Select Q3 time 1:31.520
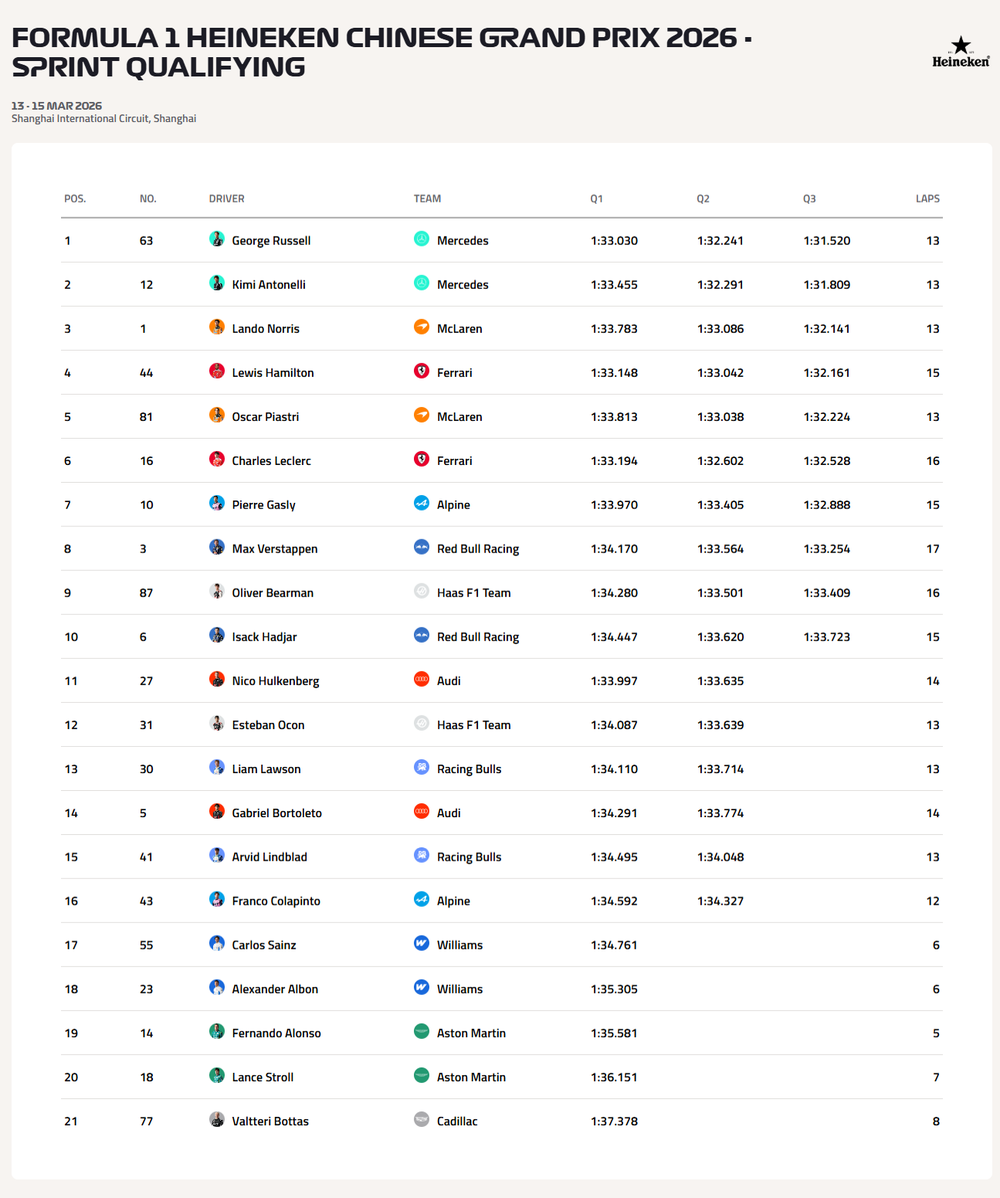This screenshot has width=1000, height=1198. click(x=827, y=241)
